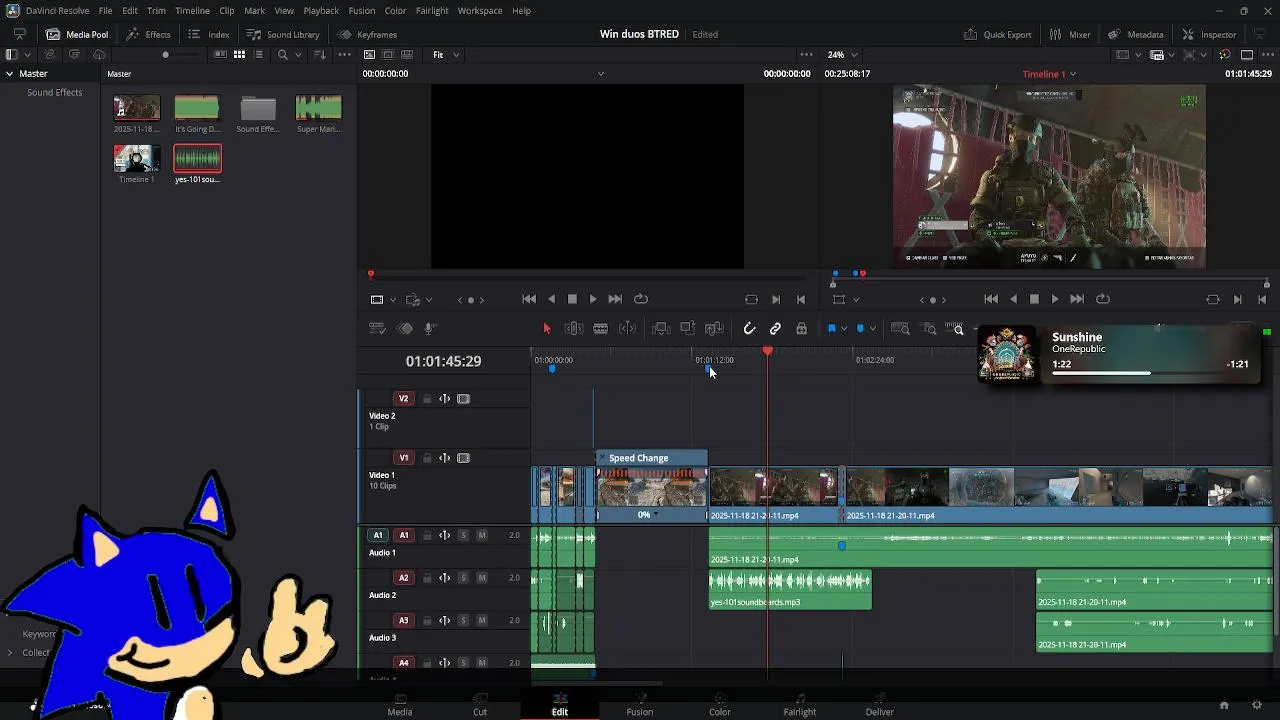Open the Fairlight menu in menu bar
Viewport: 1280px width, 720px height.
coord(432,11)
